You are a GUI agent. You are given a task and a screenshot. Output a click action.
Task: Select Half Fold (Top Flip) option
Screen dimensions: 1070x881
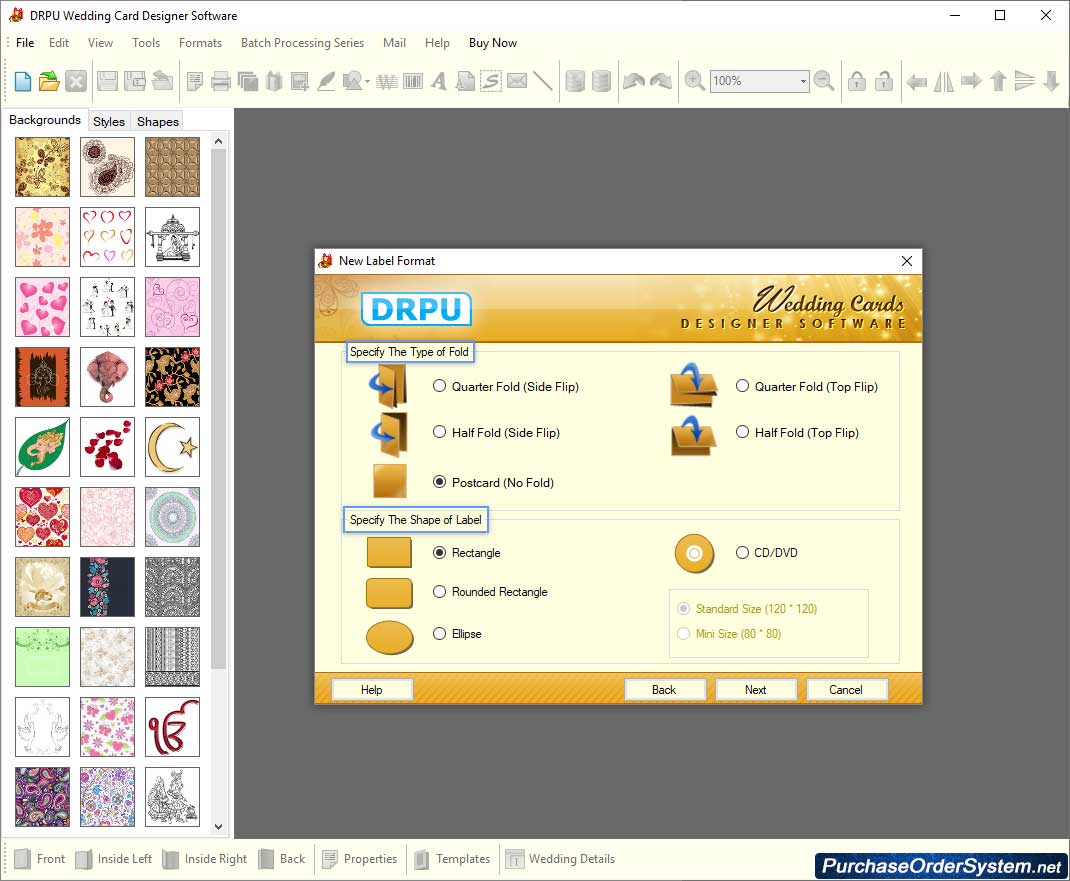pyautogui.click(x=742, y=432)
